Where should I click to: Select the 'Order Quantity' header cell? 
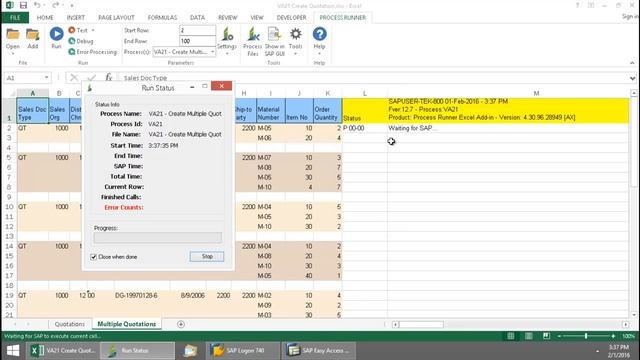tap(327, 111)
